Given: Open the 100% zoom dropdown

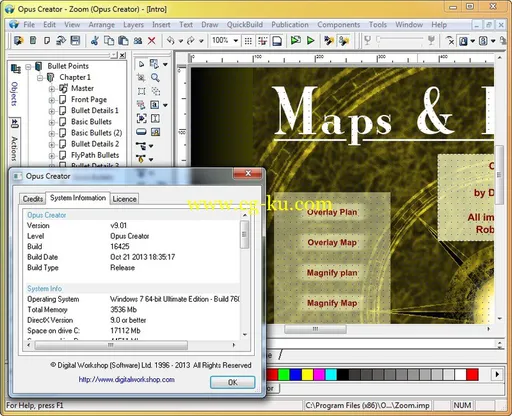Looking at the screenshot, I should (236, 41).
